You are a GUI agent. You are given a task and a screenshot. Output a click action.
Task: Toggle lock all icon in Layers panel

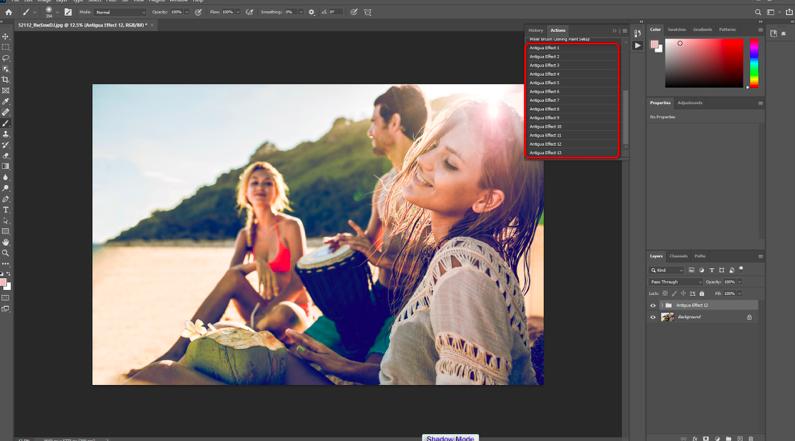pyautogui.click(x=702, y=293)
